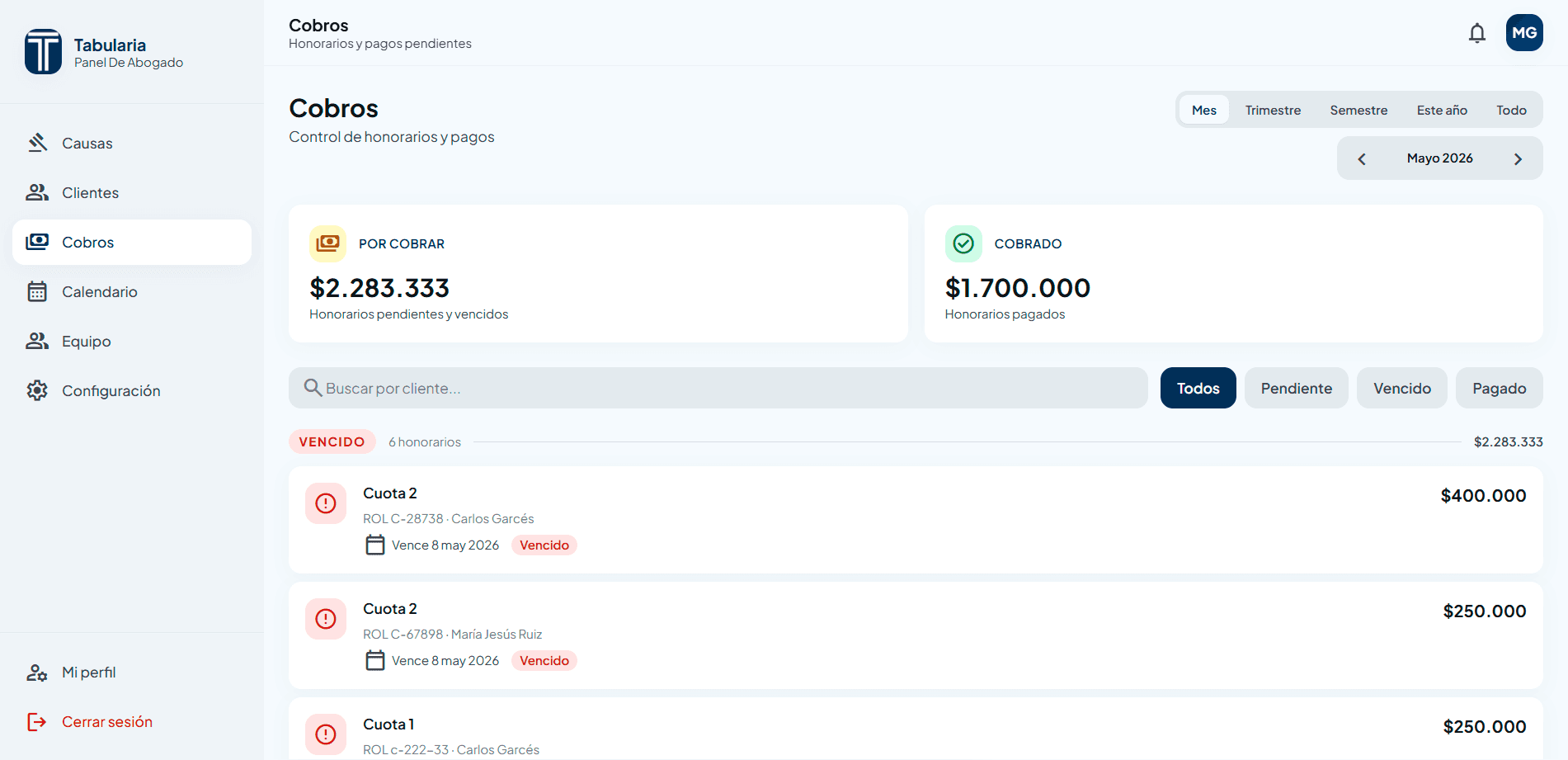The width and height of the screenshot is (1568, 760).
Task: Open Calendario in sidebar
Action: (132, 291)
